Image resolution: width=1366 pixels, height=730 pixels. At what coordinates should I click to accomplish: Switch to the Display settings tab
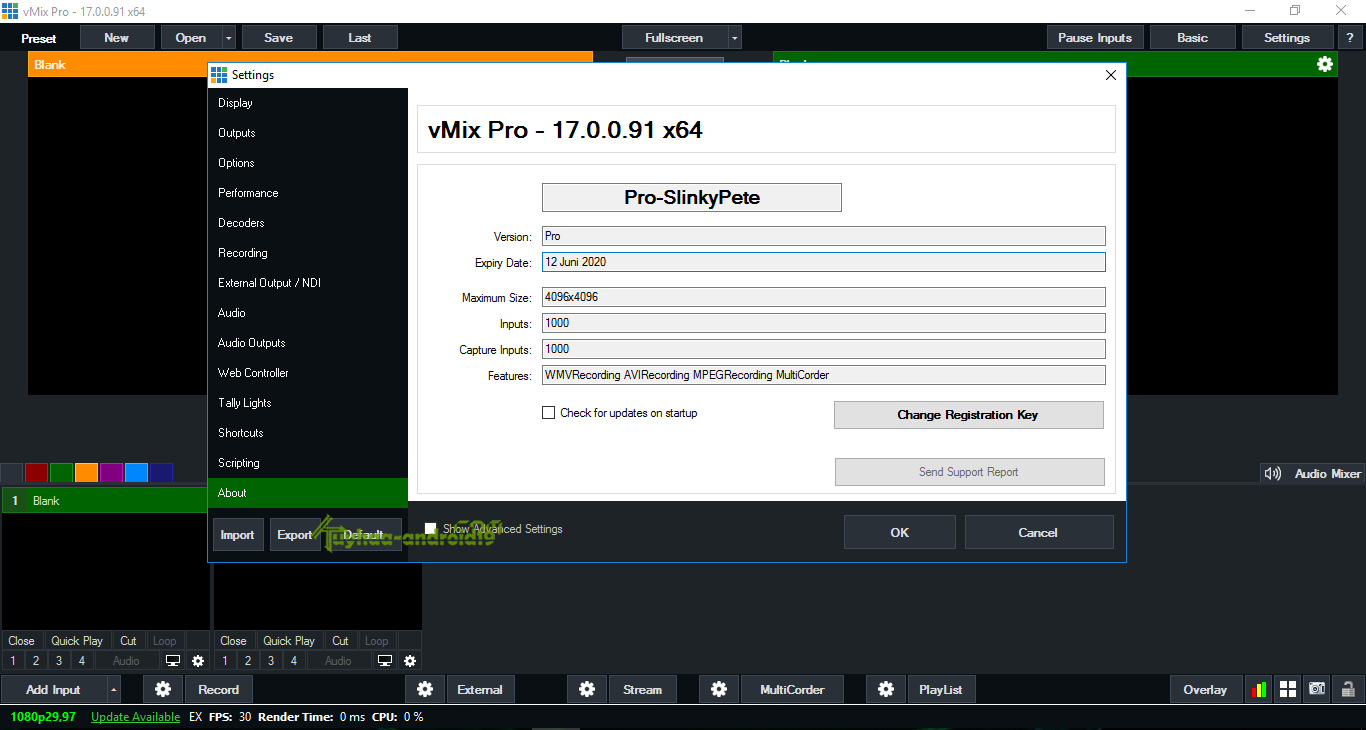pos(308,103)
